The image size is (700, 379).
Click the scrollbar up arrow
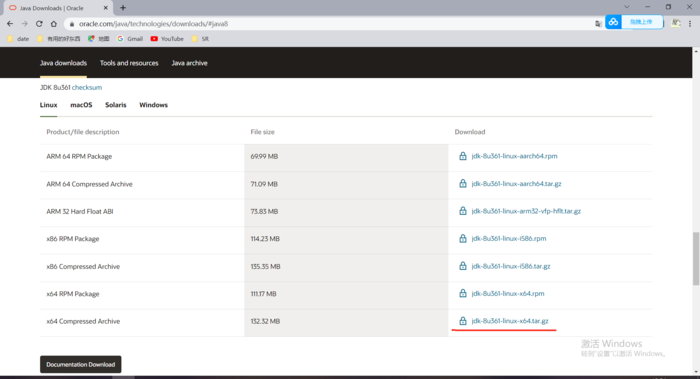tap(696, 51)
